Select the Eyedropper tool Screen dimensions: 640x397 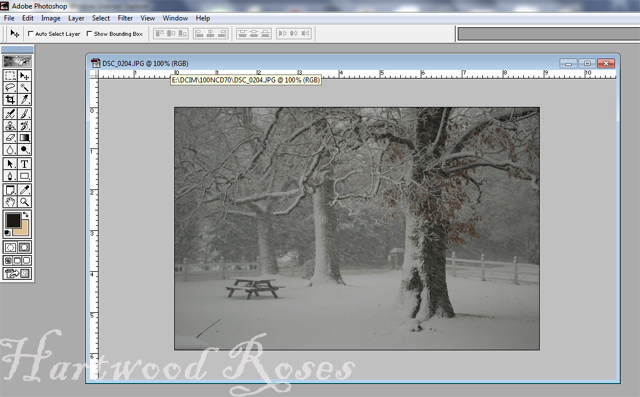[24, 190]
